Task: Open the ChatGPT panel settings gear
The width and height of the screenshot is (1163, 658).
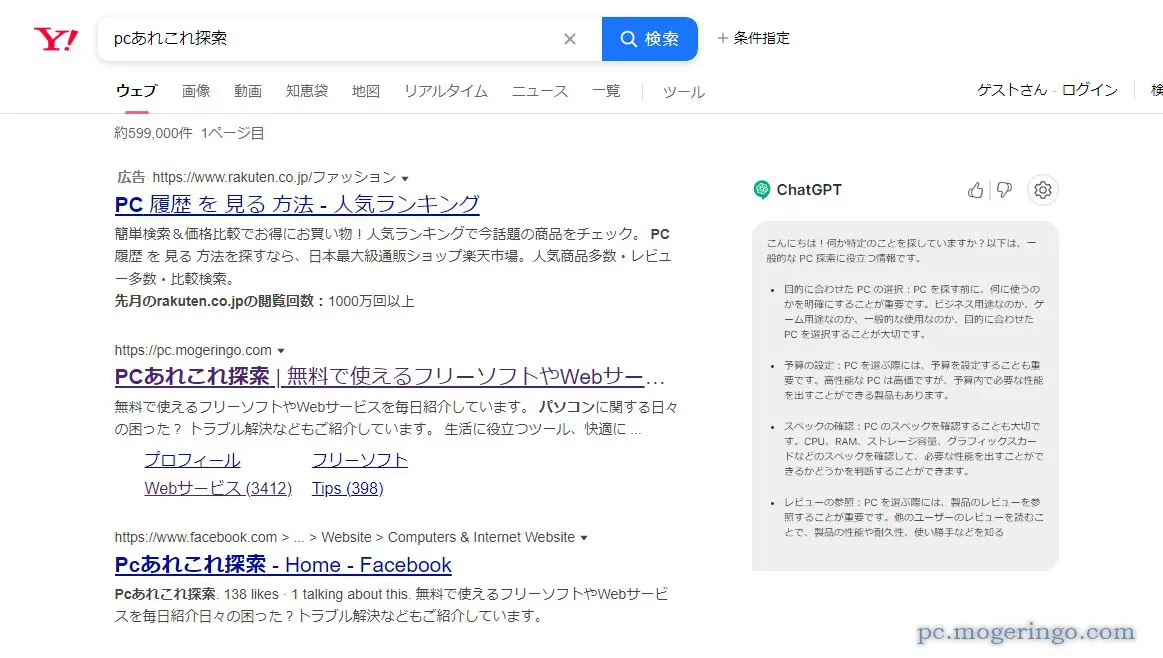Action: pyautogui.click(x=1043, y=190)
